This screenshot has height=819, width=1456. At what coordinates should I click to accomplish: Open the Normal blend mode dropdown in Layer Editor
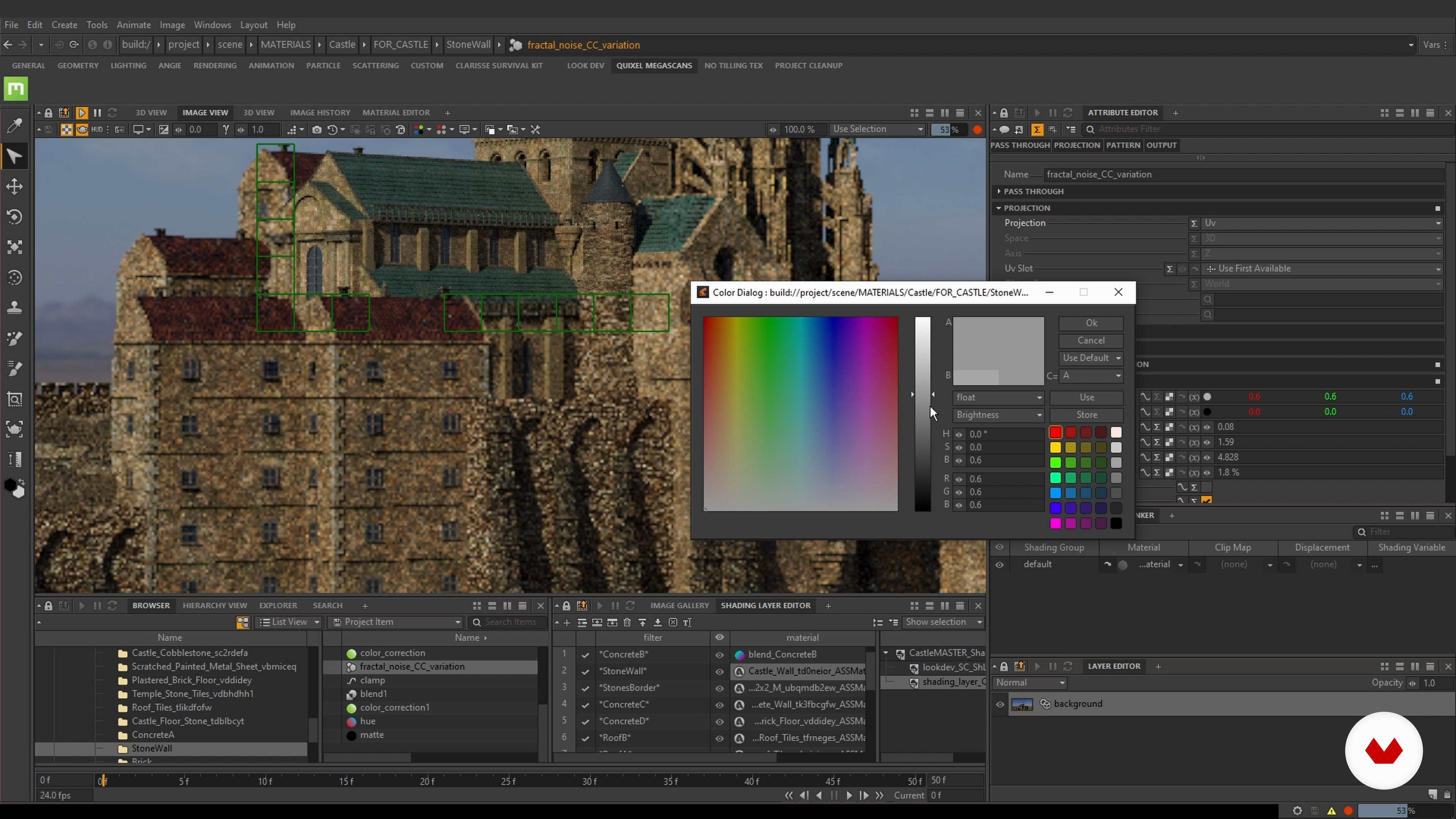pos(1030,683)
